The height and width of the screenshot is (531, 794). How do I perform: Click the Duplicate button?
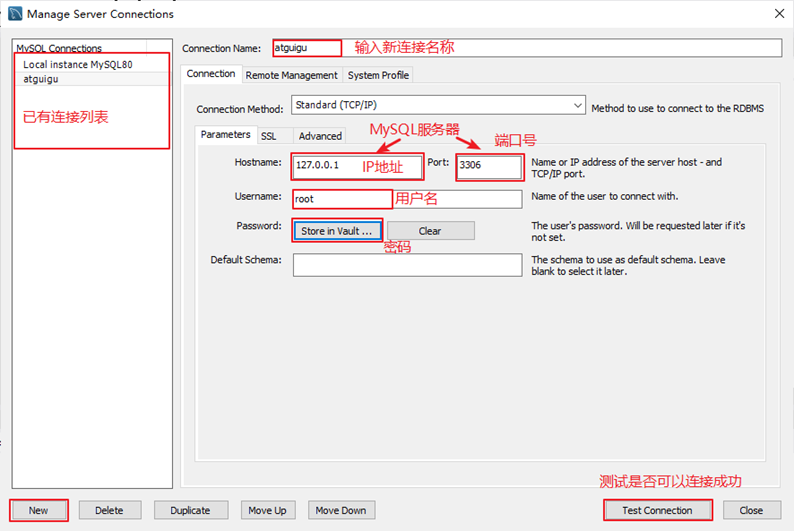(190, 510)
